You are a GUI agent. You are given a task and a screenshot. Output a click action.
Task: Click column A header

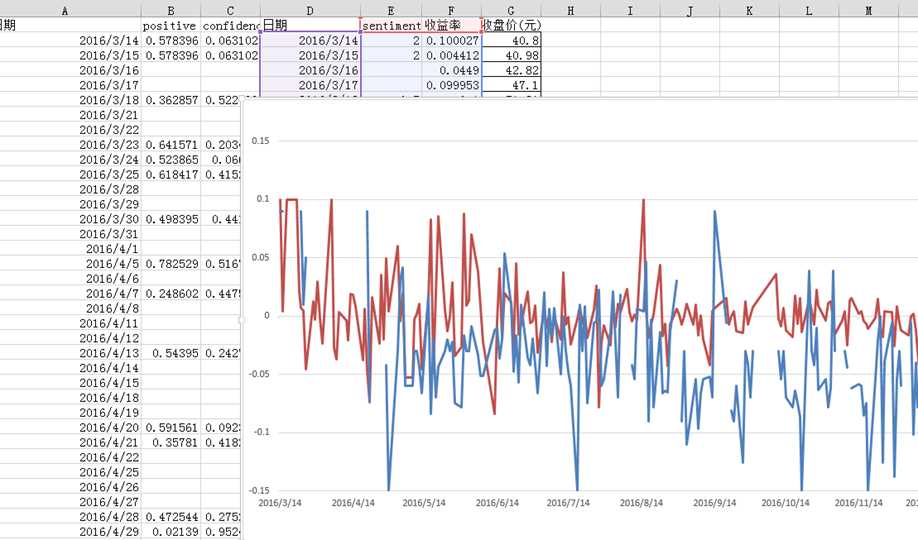point(66,9)
